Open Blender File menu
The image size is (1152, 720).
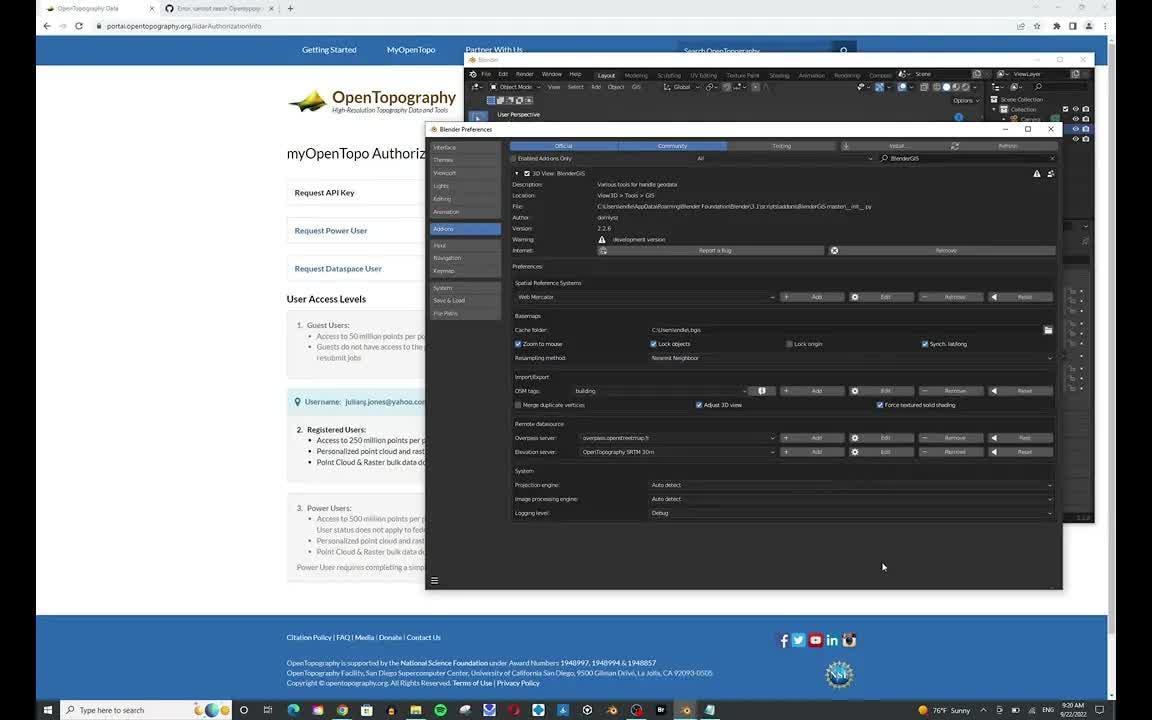click(x=486, y=74)
